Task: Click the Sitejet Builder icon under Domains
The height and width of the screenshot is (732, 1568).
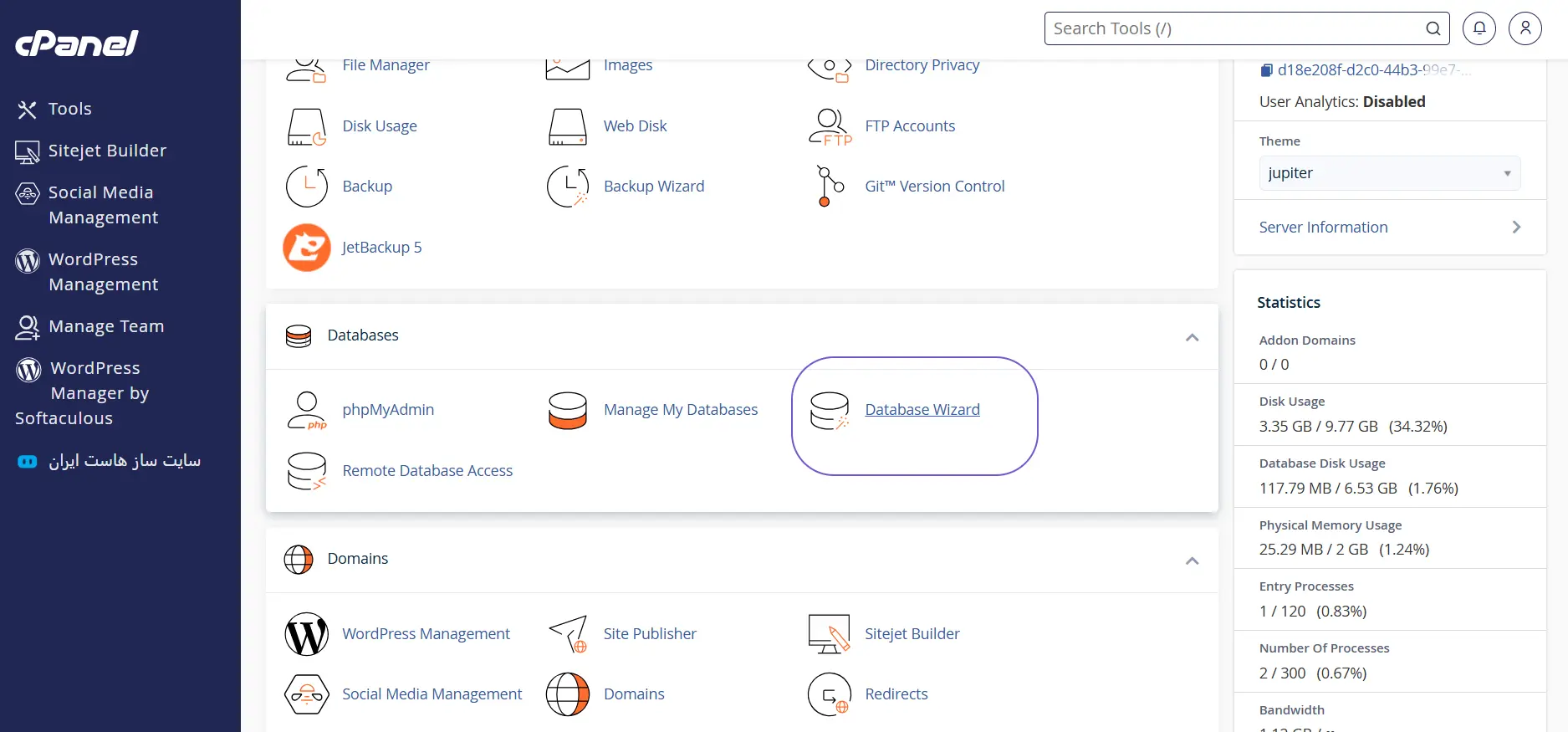Action: [830, 634]
